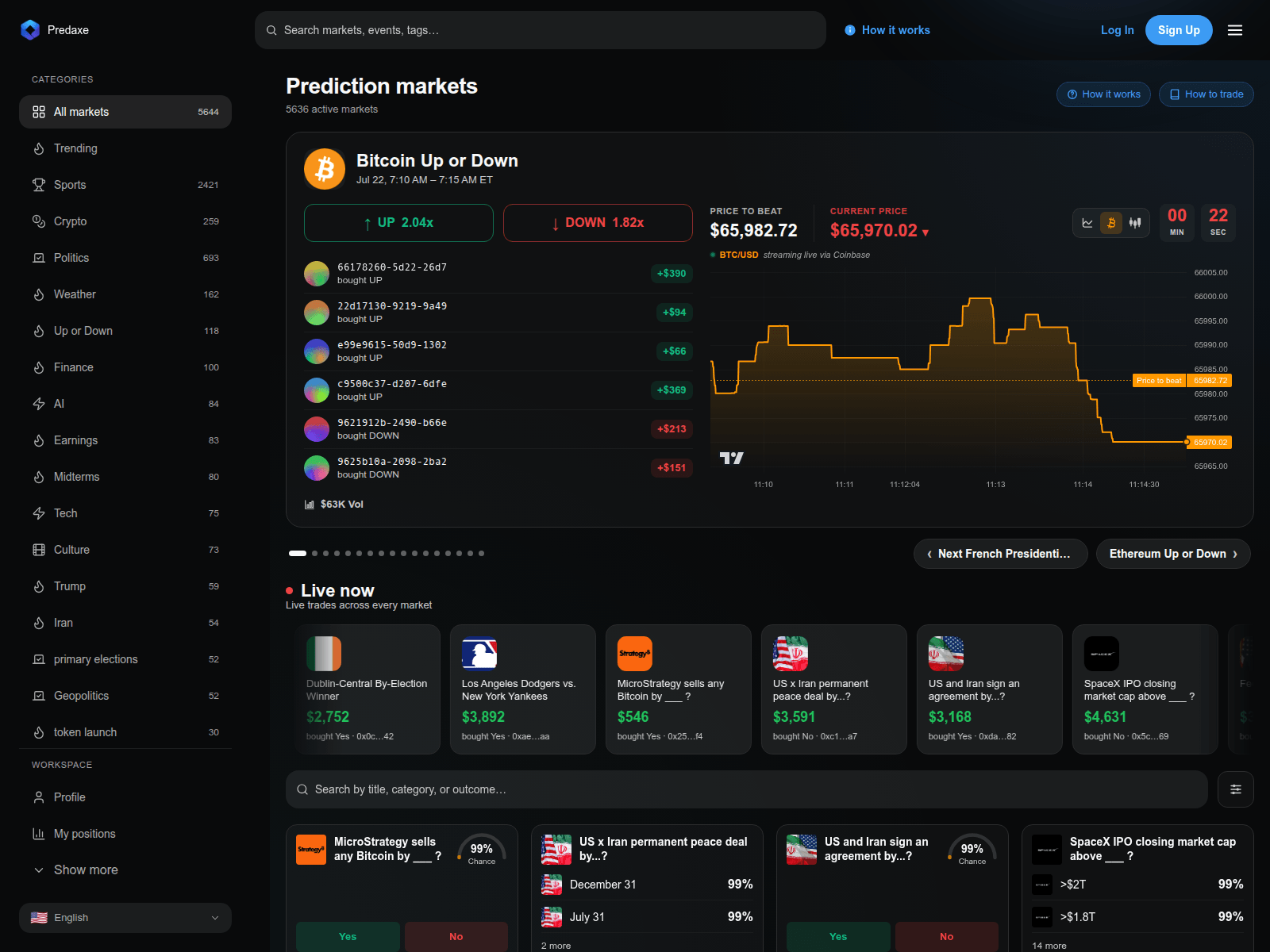The height and width of the screenshot is (952, 1270).
Task: Open the >$2T outcome row
Action: (1137, 885)
